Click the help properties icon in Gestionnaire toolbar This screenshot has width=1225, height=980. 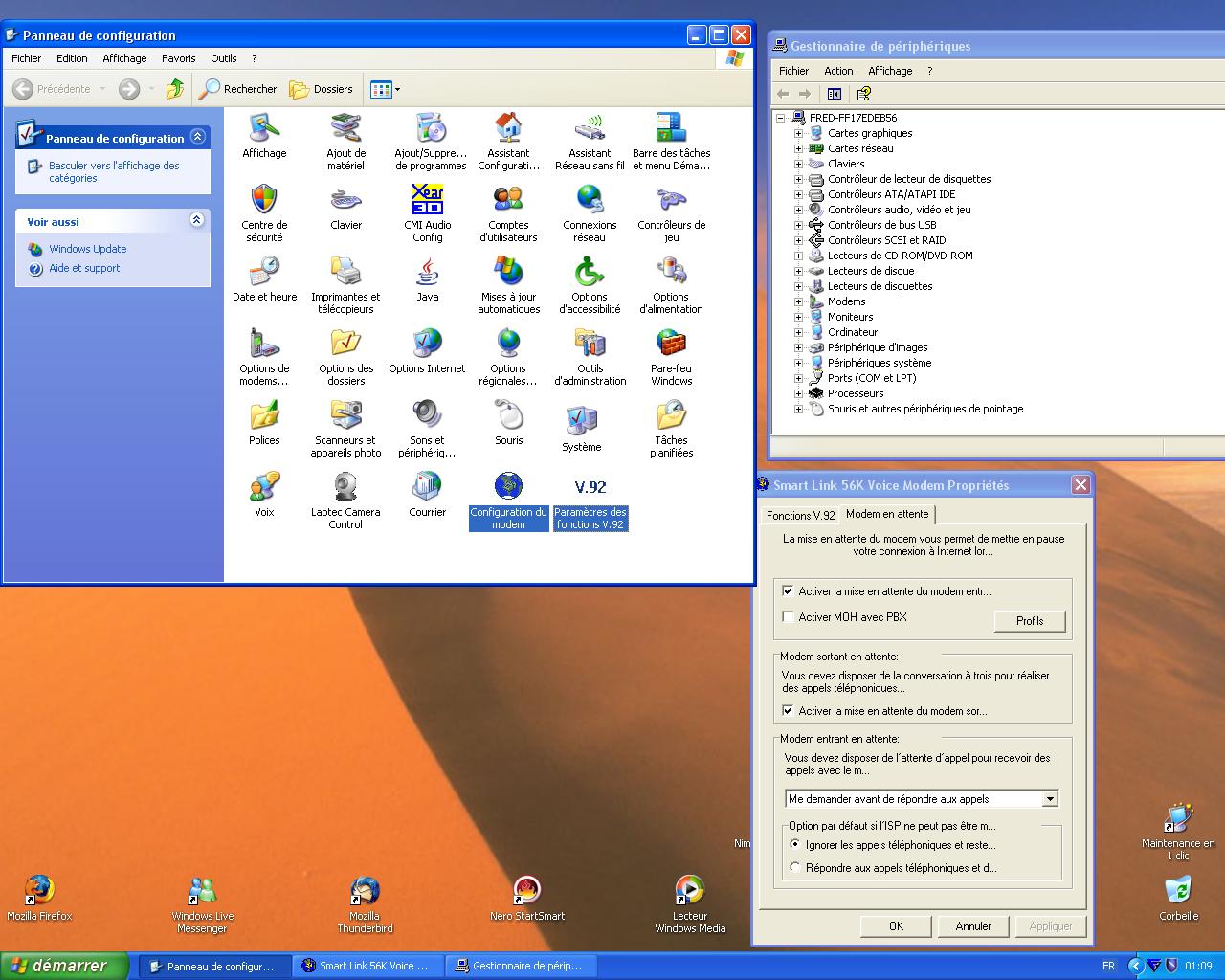click(x=863, y=94)
